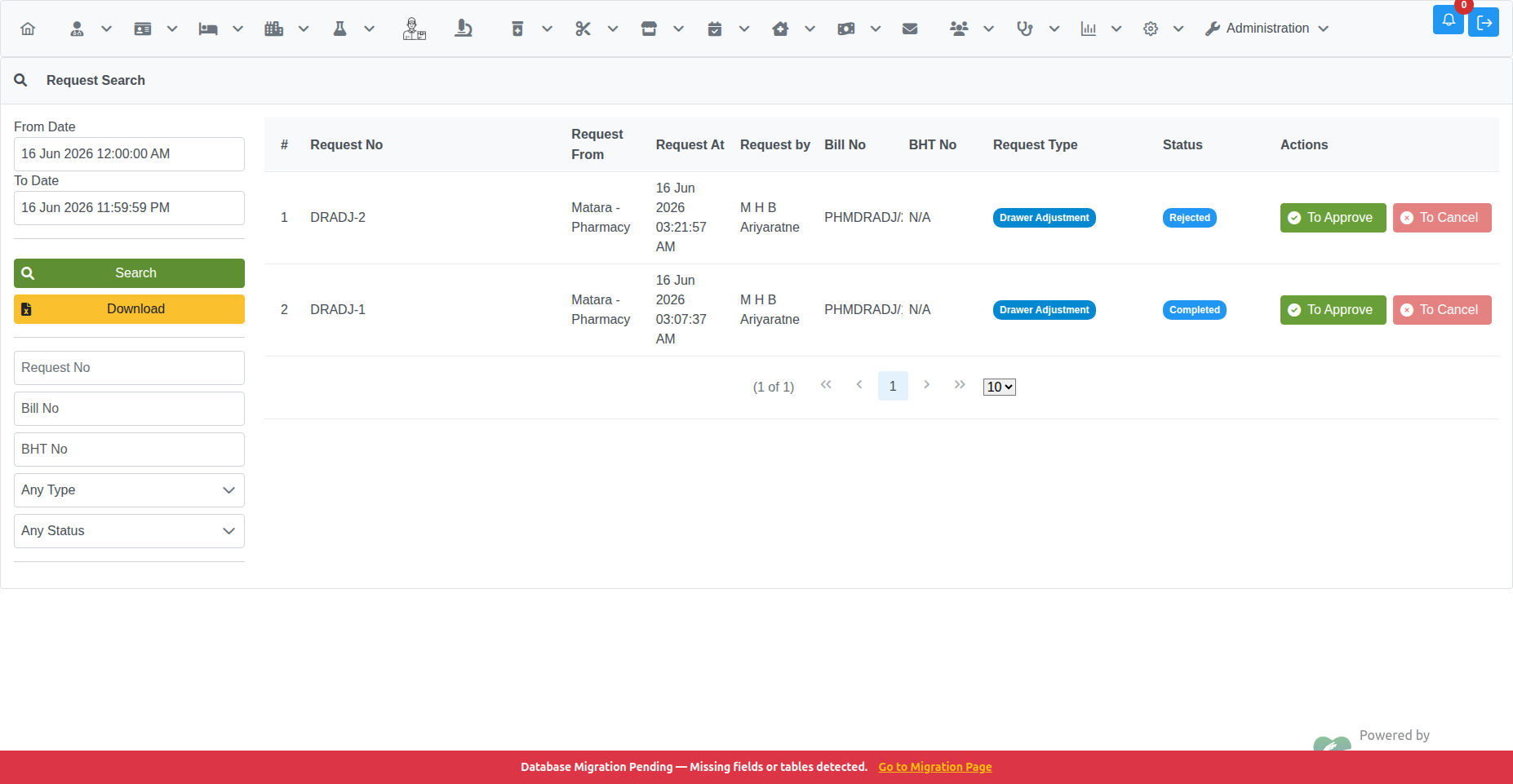Image resolution: width=1513 pixels, height=784 pixels.
Task: Go to next page arrow
Action: (x=926, y=384)
